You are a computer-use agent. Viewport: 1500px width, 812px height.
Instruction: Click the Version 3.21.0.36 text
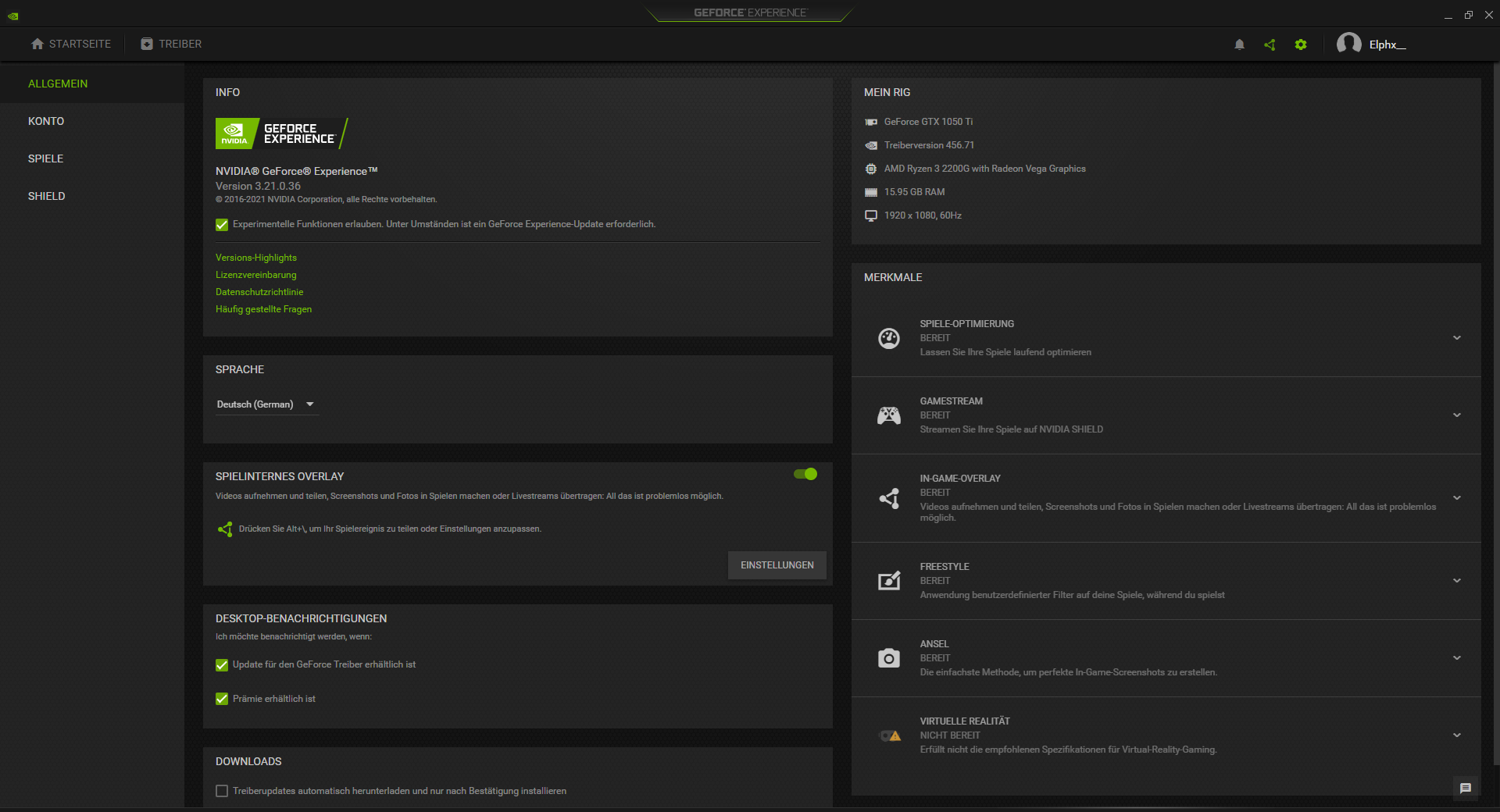coord(258,186)
